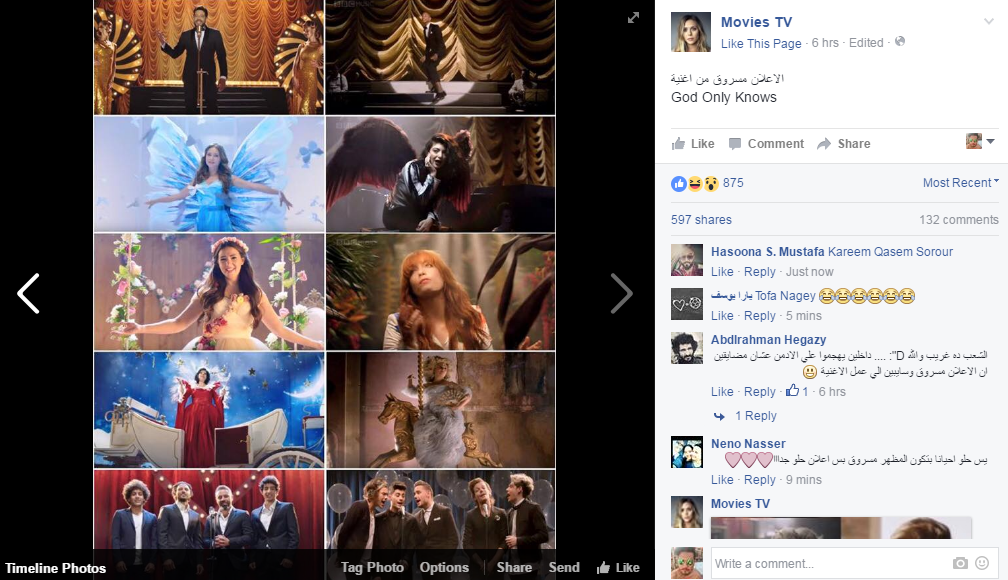Click the public globe privacy icon
1008x580 pixels.
pos(900,41)
